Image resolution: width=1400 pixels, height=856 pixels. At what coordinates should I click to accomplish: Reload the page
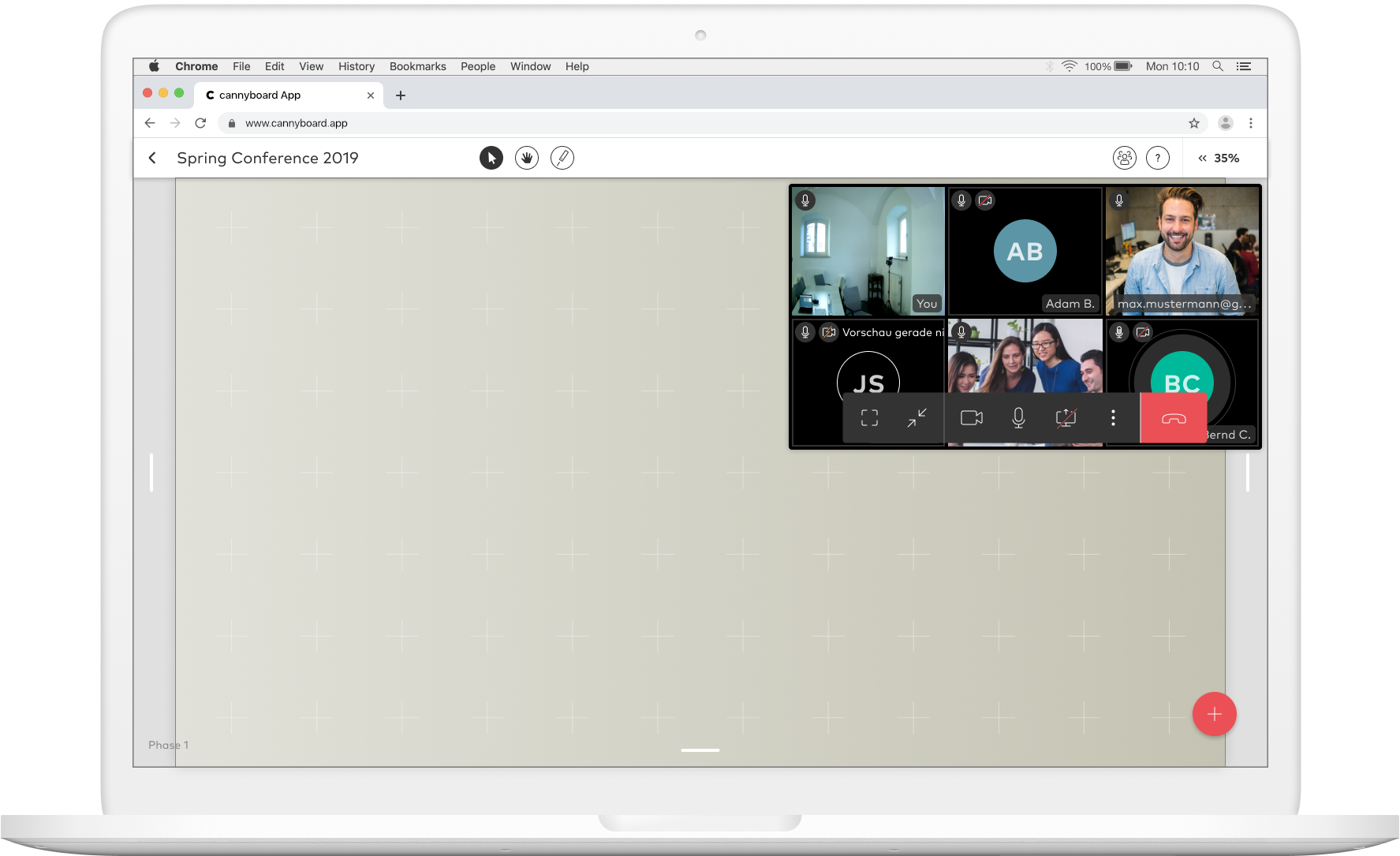[x=200, y=123]
